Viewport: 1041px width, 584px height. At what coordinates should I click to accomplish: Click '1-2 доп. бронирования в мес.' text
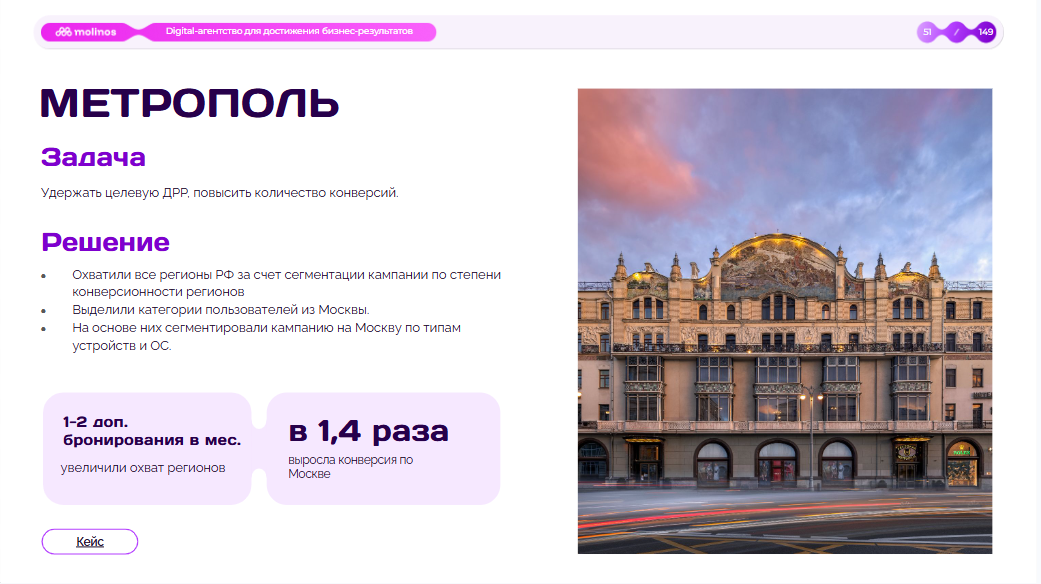152,431
